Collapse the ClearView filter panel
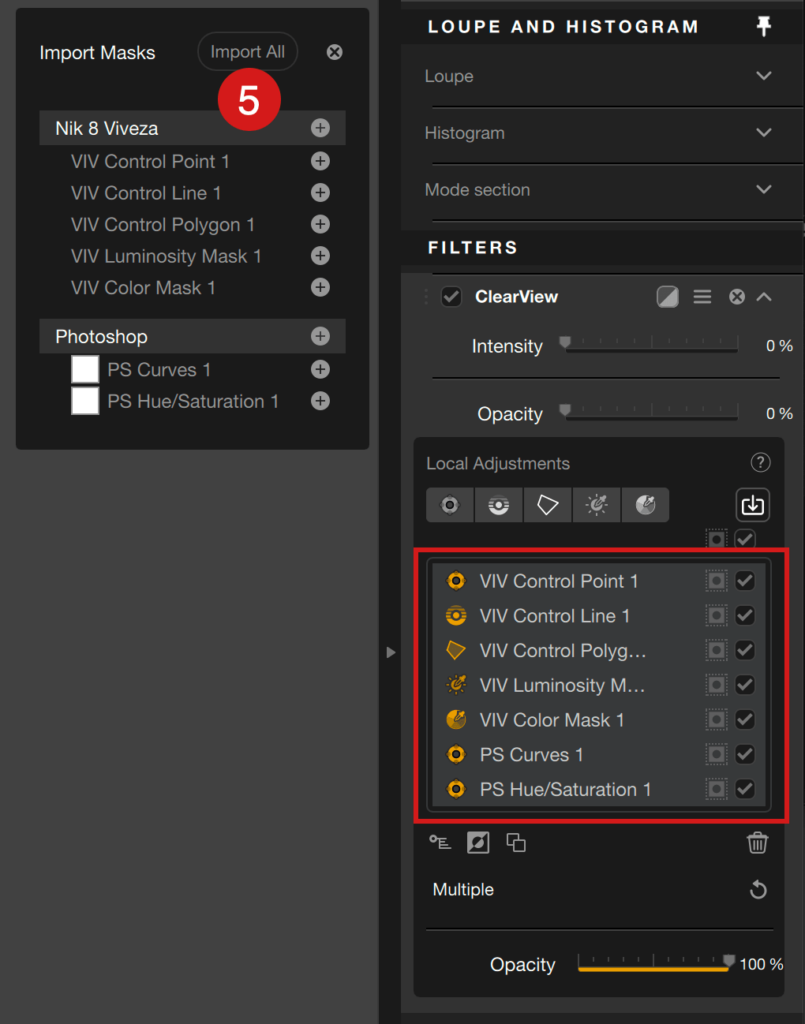 click(764, 297)
